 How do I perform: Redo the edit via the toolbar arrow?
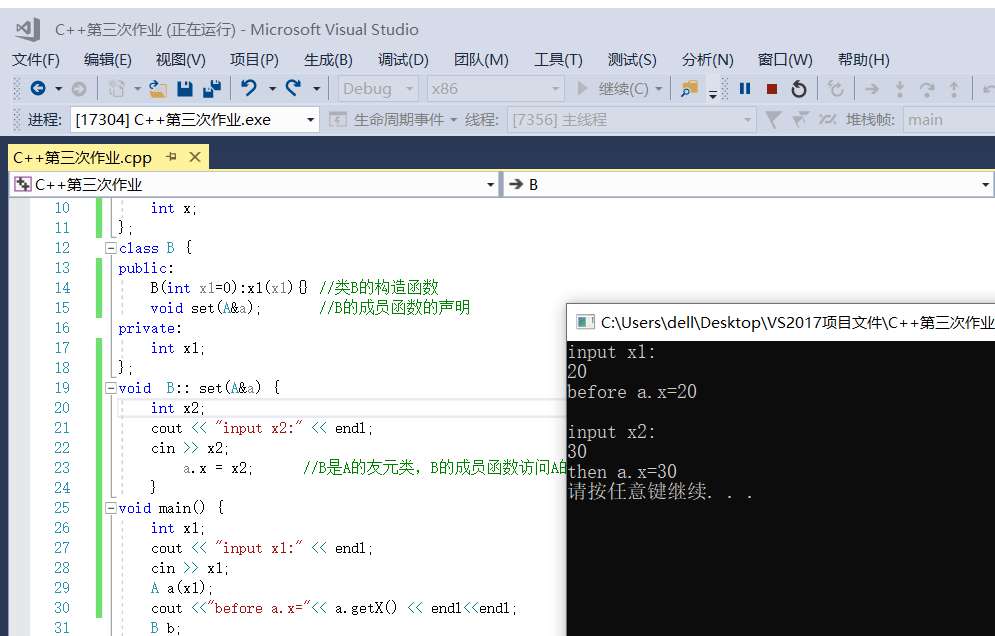tap(293, 88)
